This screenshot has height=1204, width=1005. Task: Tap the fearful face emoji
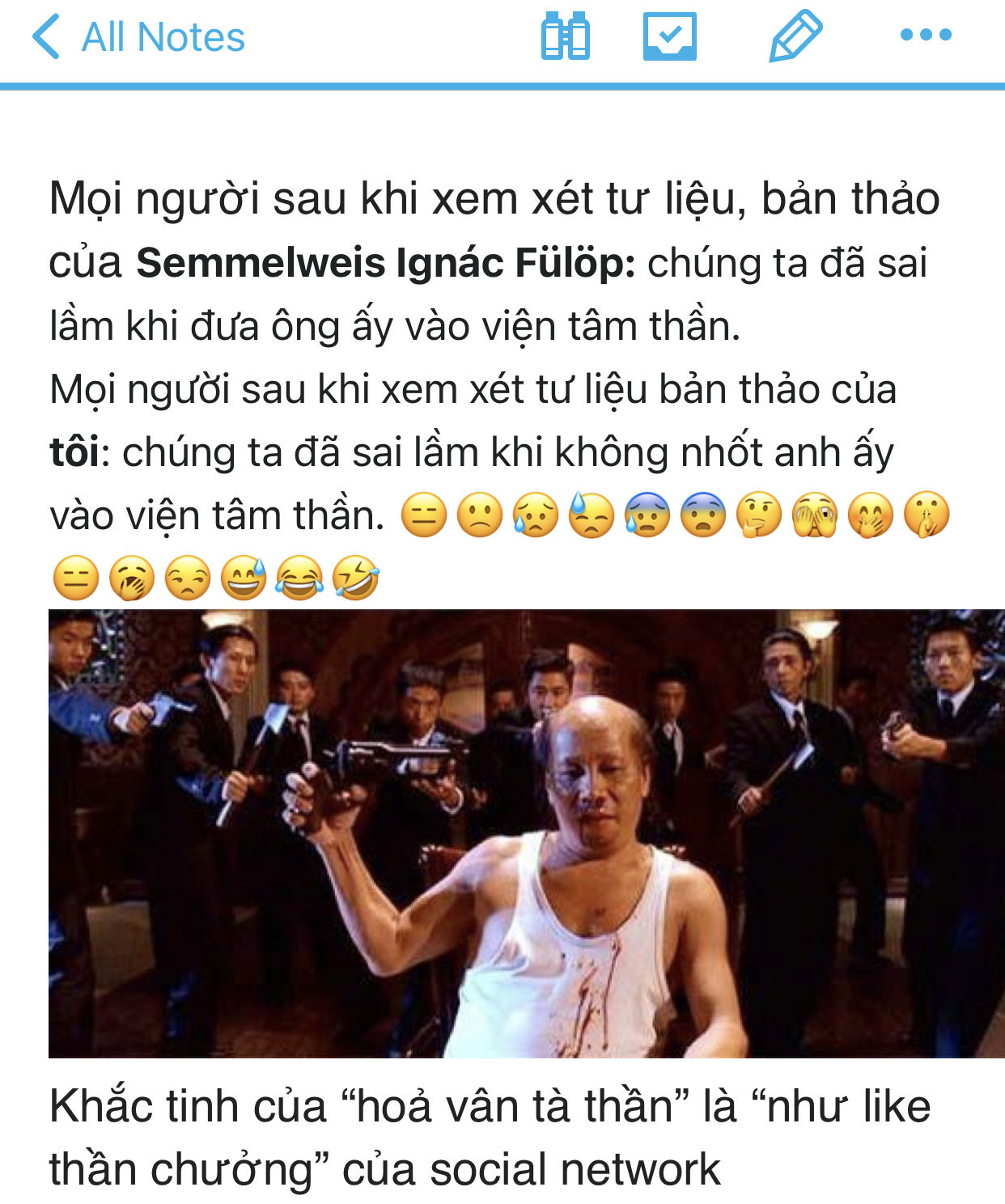tap(704, 515)
